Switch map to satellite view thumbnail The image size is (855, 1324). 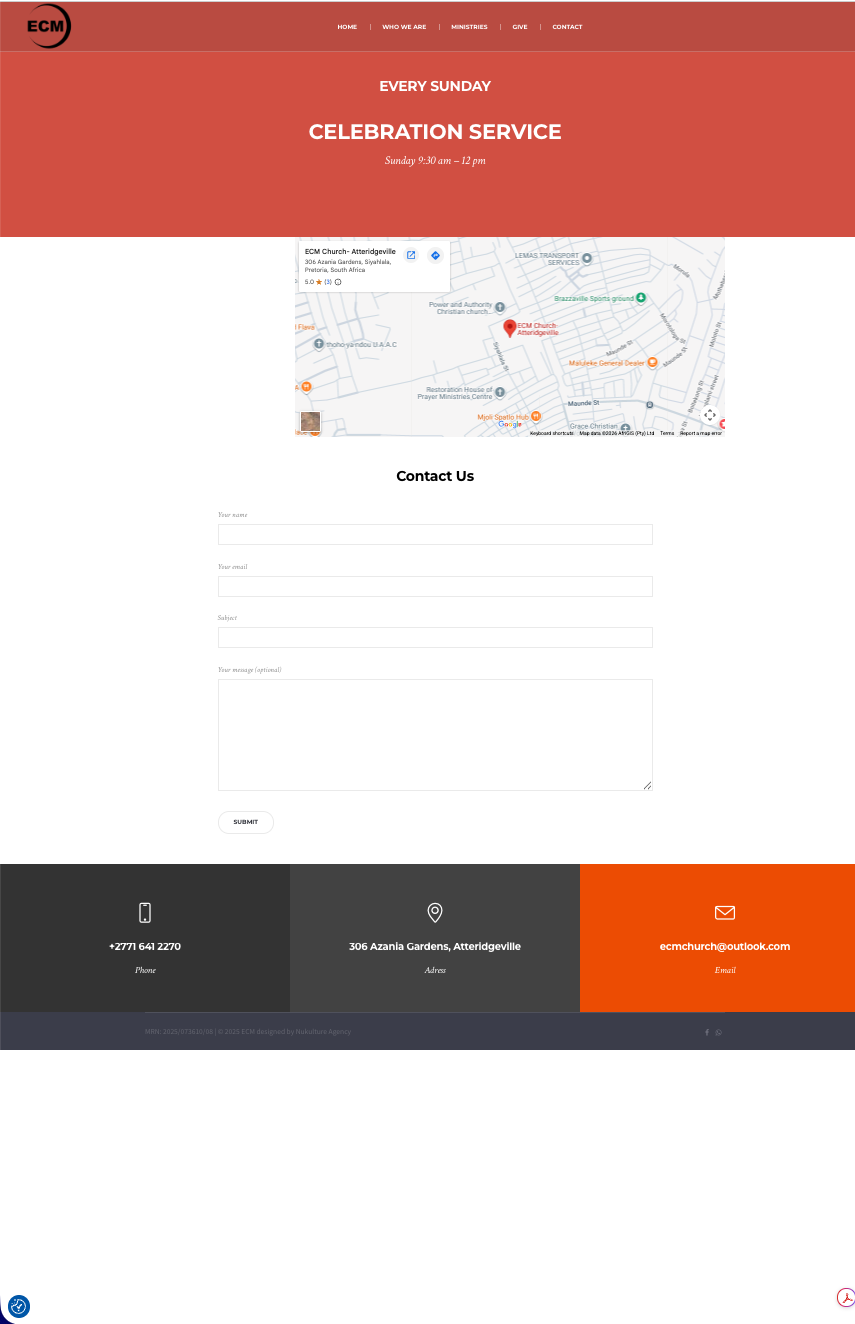(311, 421)
